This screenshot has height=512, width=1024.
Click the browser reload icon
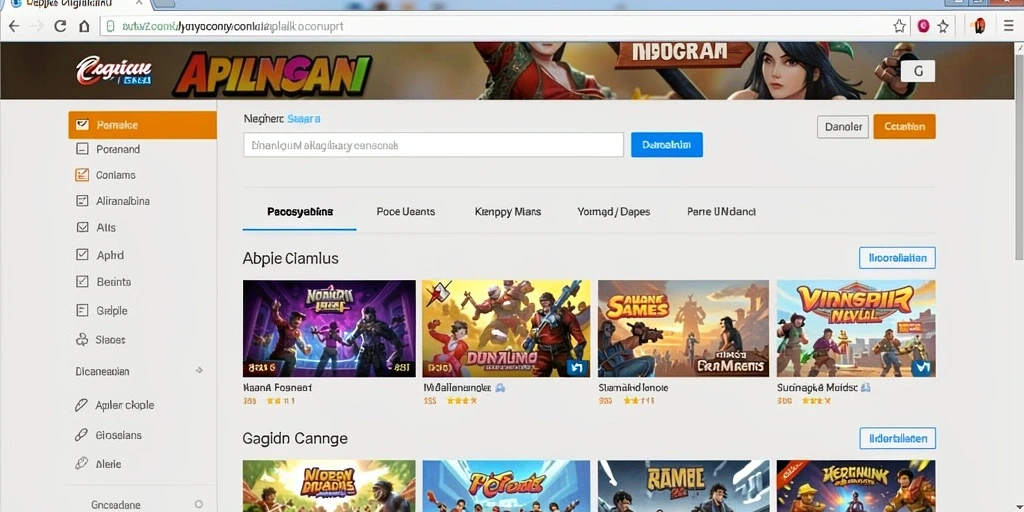(60, 26)
